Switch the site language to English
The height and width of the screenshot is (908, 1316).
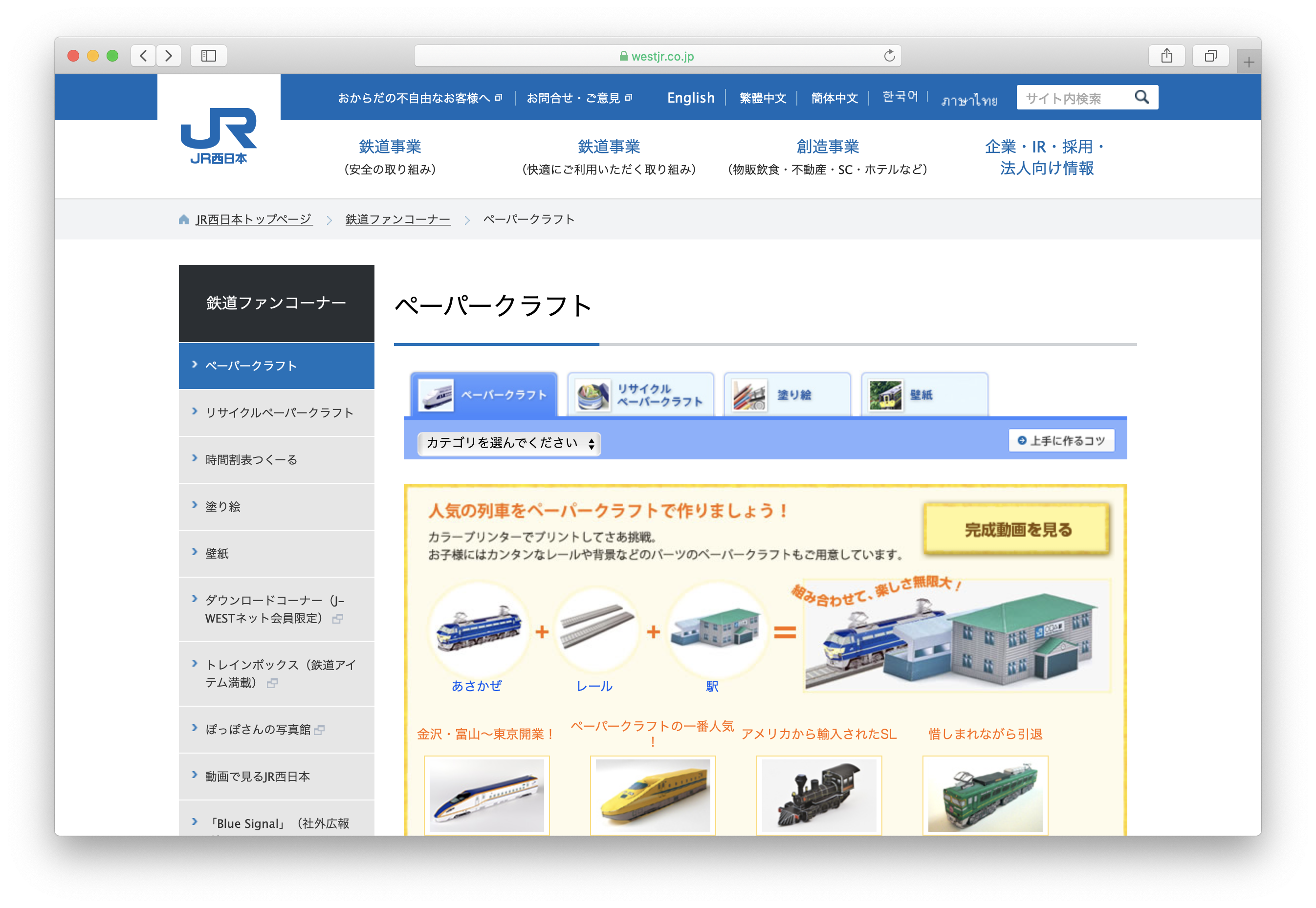pyautogui.click(x=690, y=98)
